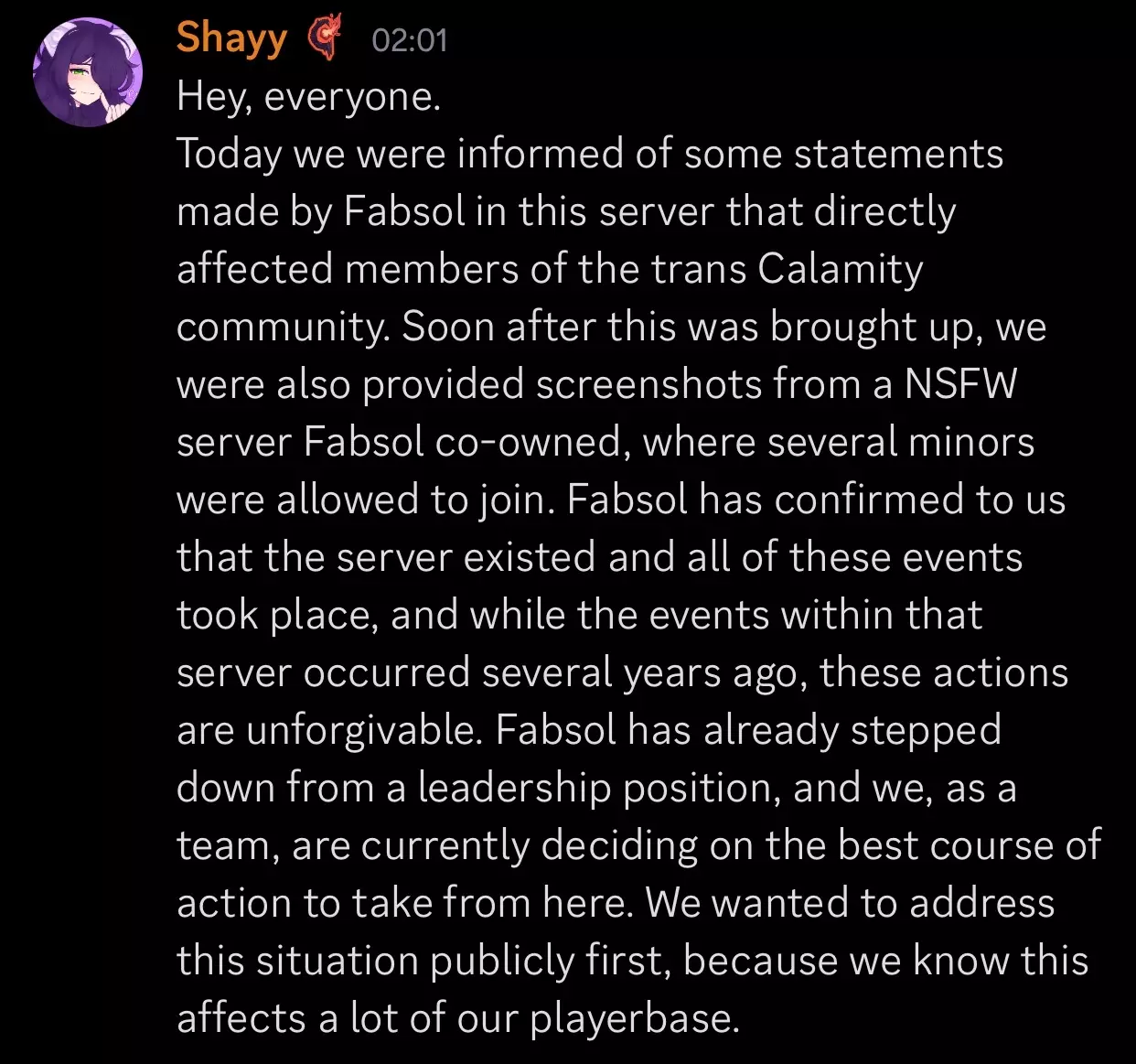Click the word "playerbase" at the message end

[x=633, y=1018]
